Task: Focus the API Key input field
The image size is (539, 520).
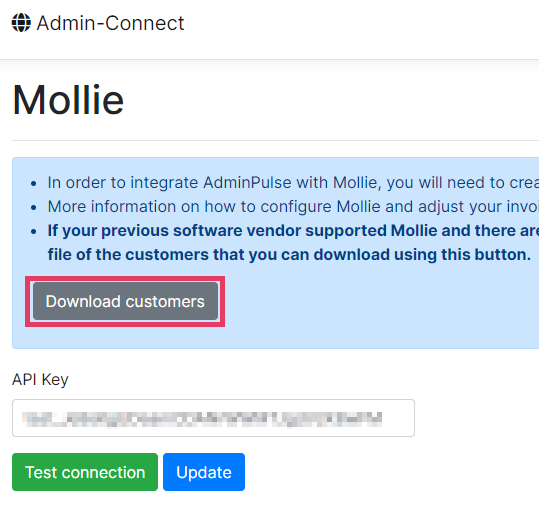Action: 213,418
